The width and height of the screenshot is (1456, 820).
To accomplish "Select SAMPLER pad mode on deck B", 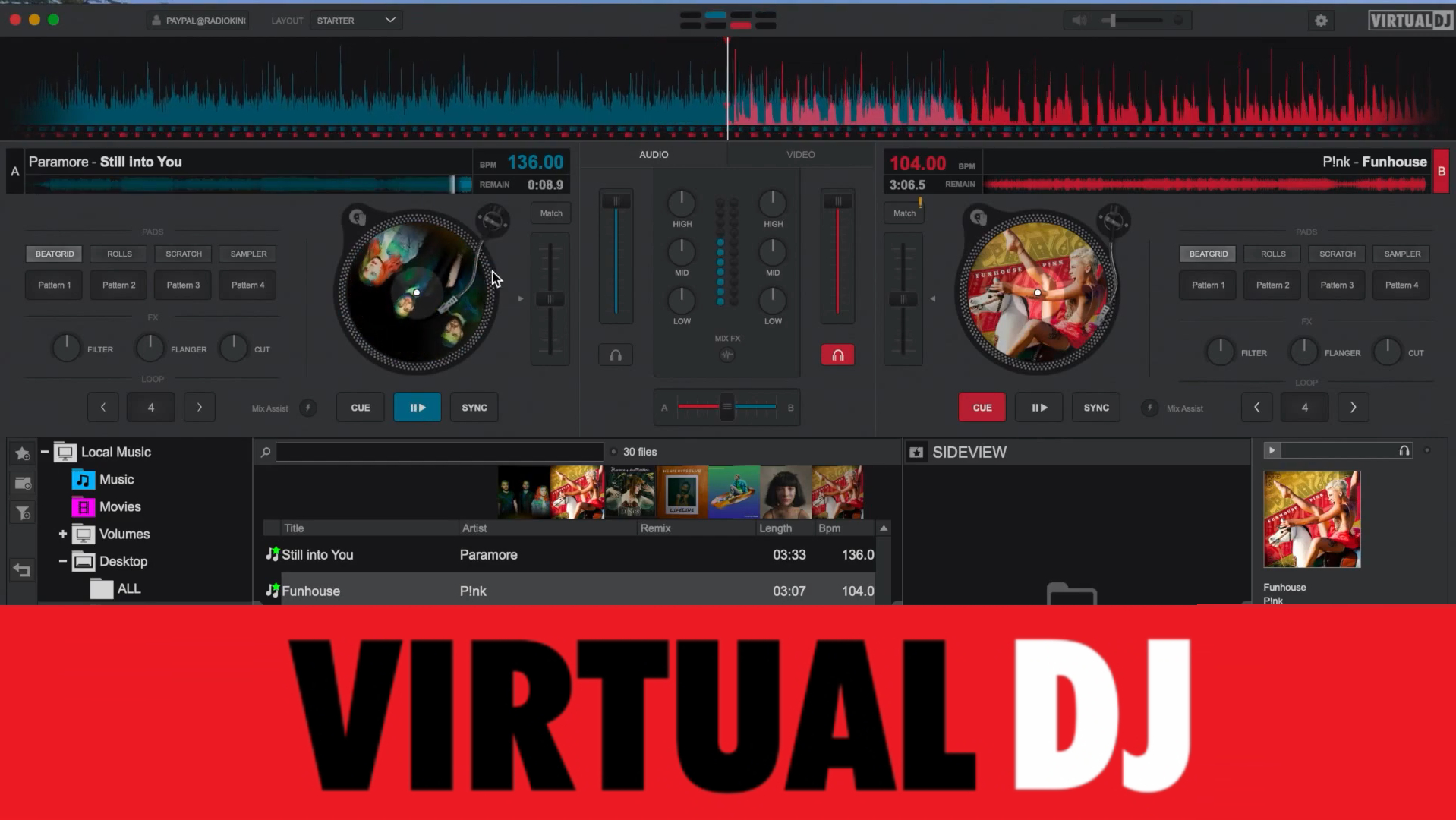I will [x=1402, y=254].
